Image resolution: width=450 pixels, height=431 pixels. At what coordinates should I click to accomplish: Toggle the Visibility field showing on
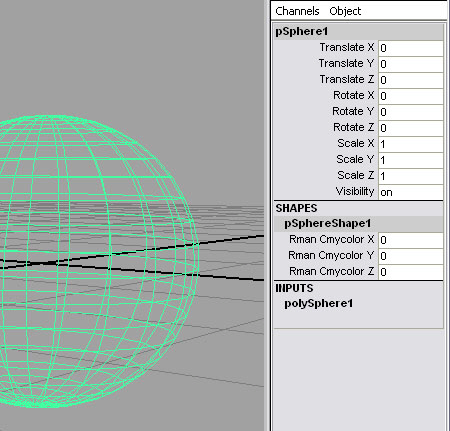point(411,192)
